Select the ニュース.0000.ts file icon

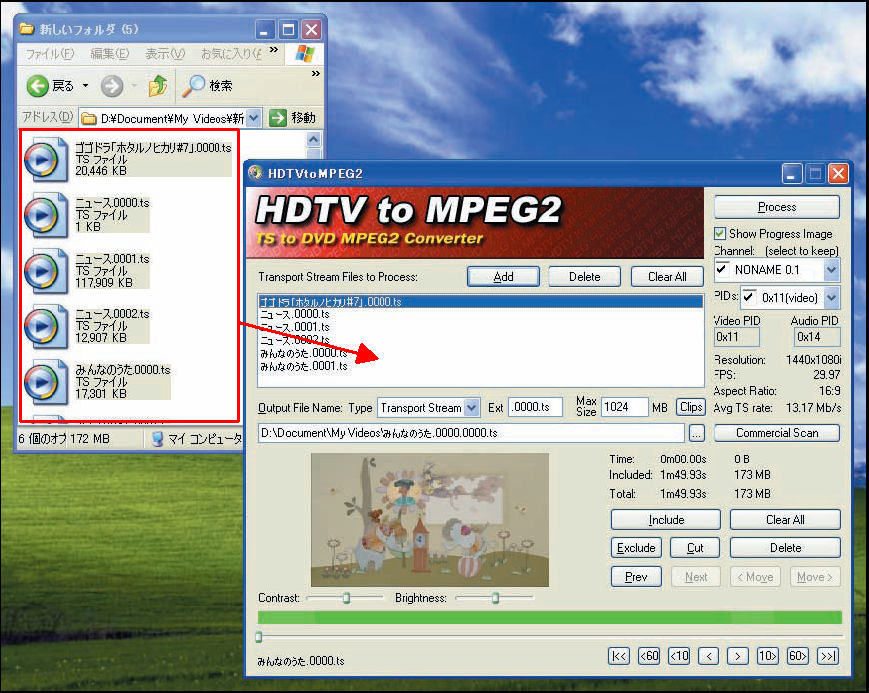tap(47, 215)
